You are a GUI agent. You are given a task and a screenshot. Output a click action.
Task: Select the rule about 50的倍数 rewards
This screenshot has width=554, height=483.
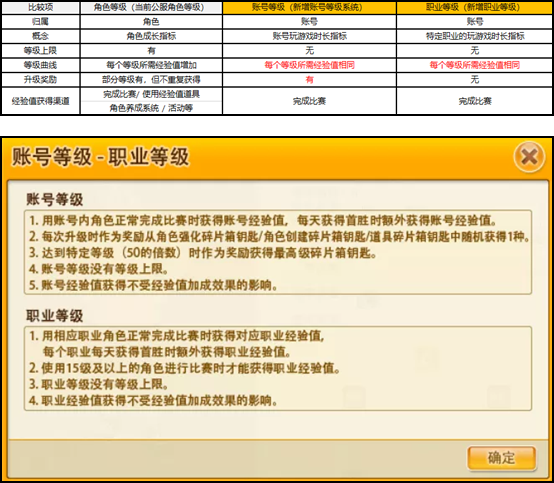click(203, 253)
